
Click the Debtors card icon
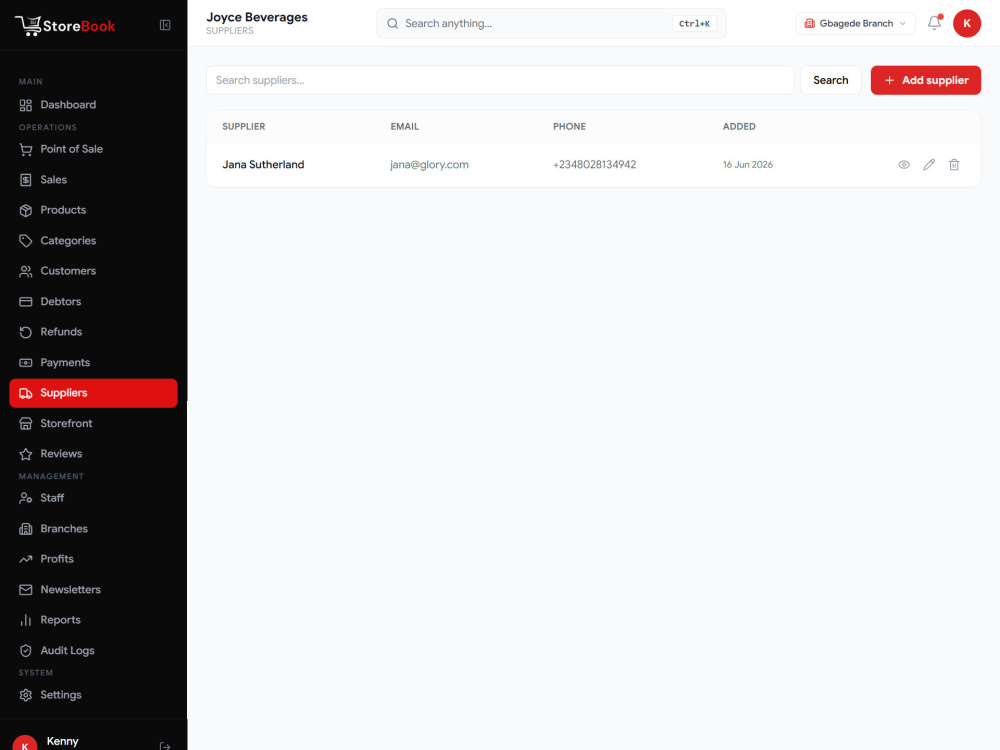pos(26,302)
